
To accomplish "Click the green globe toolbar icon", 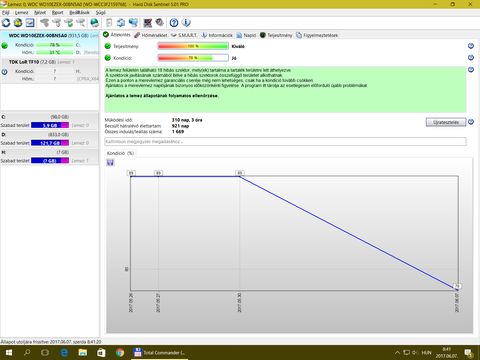I will pos(95,23).
